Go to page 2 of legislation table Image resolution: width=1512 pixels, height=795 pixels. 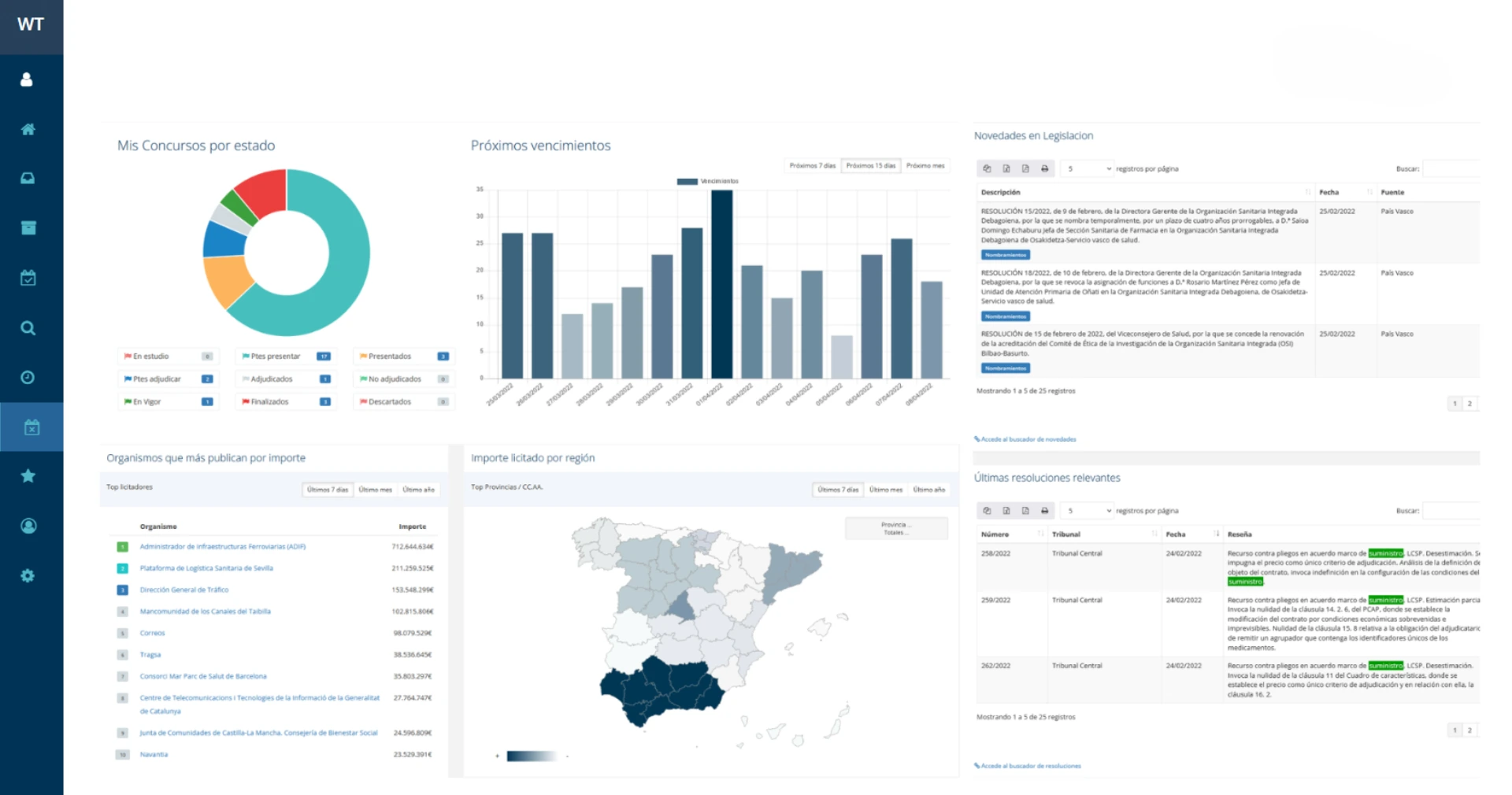(x=1469, y=404)
